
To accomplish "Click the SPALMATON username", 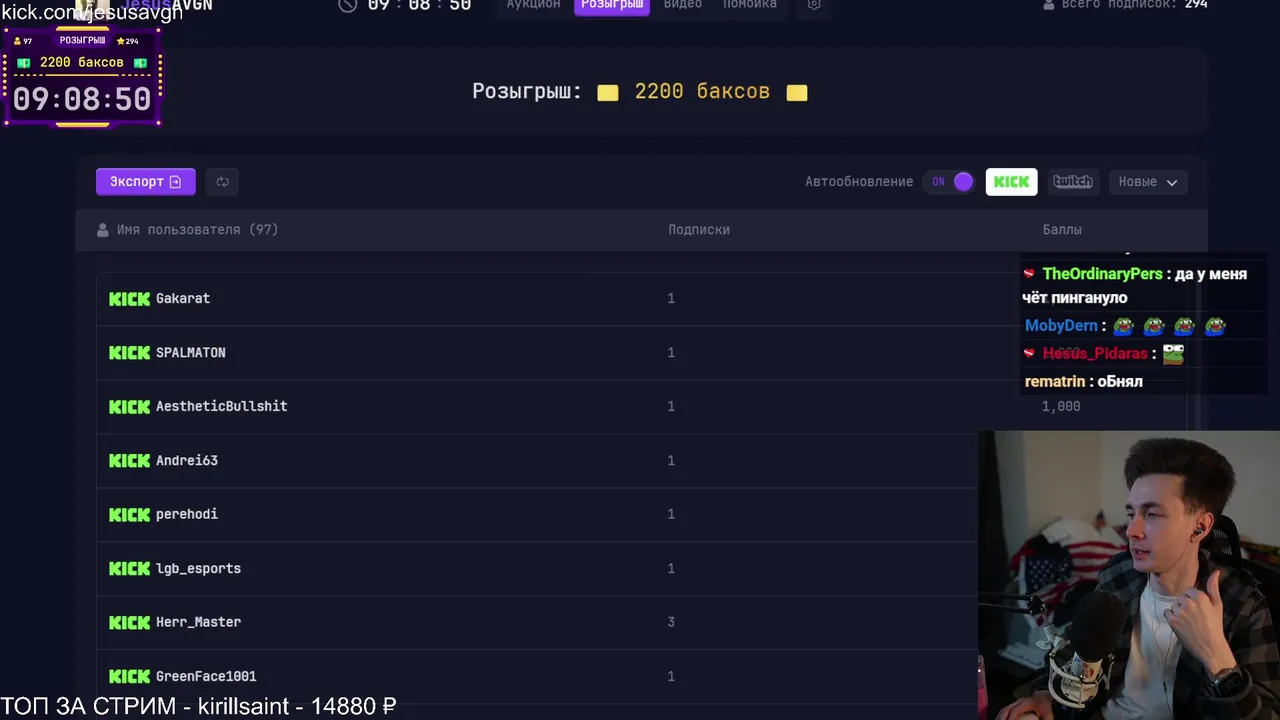I will 191,353.
